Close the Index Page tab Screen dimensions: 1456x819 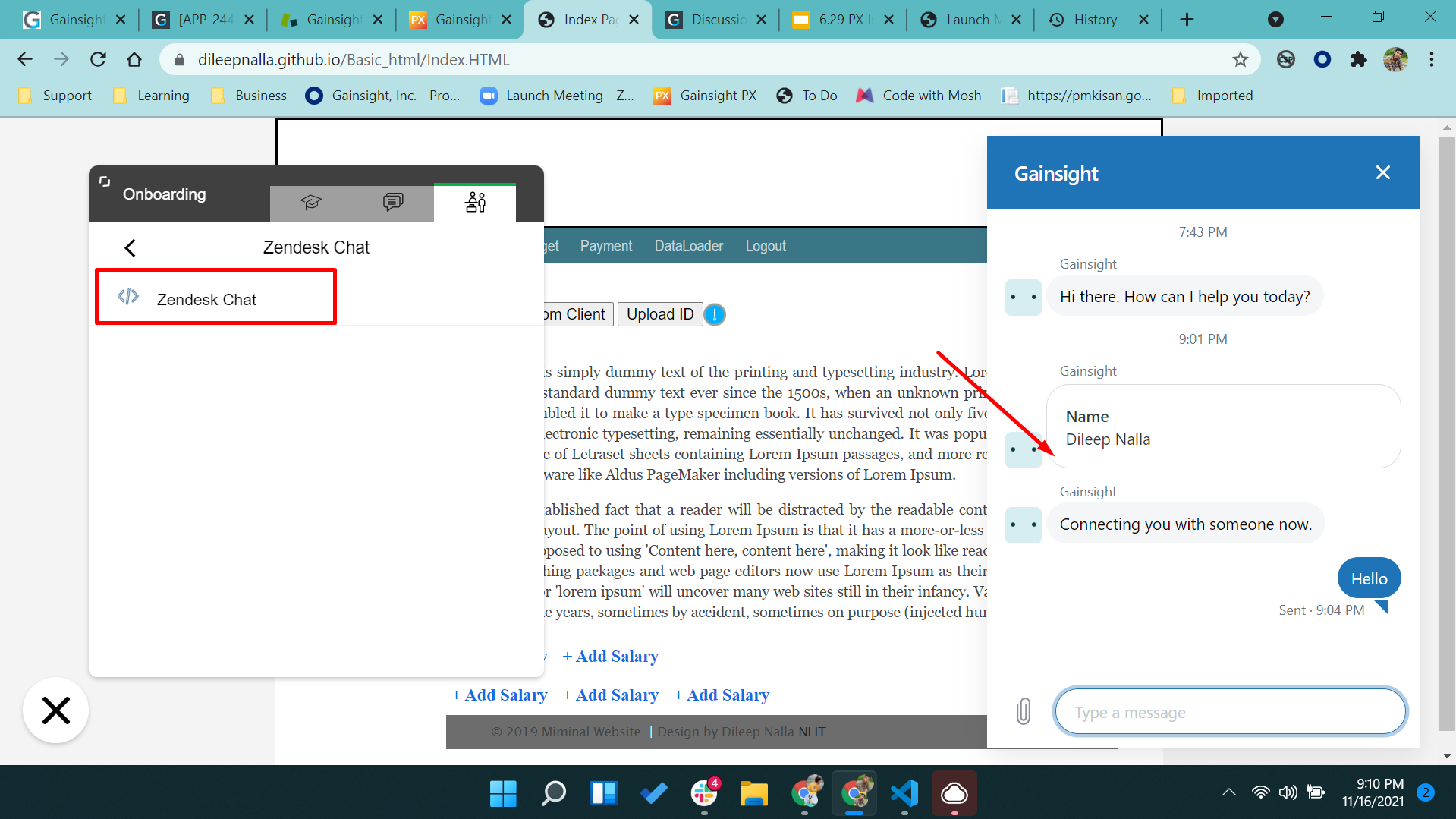coord(634,20)
